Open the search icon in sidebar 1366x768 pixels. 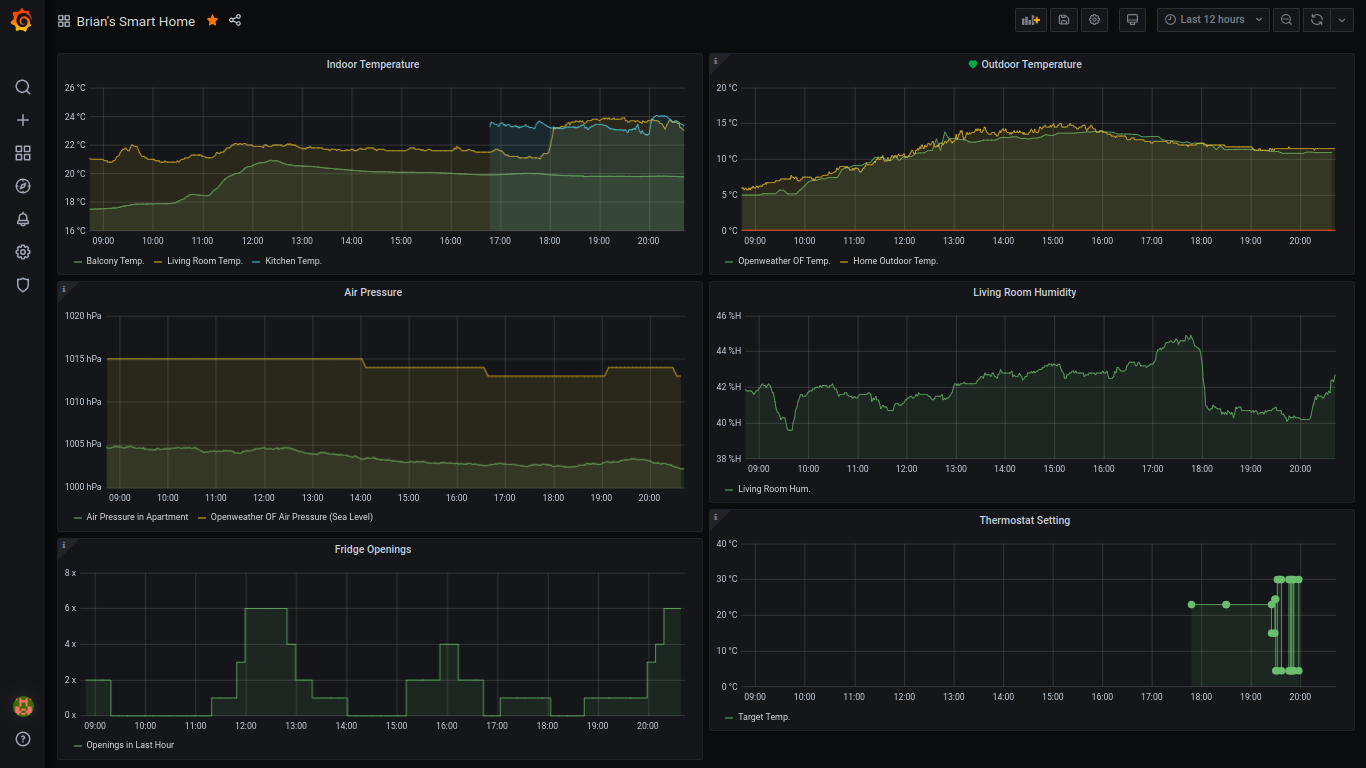(x=23, y=87)
